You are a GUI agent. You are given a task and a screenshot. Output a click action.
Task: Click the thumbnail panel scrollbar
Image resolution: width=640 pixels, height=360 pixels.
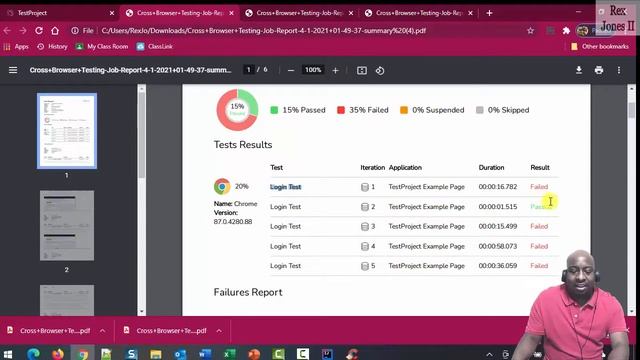click(x=142, y=135)
